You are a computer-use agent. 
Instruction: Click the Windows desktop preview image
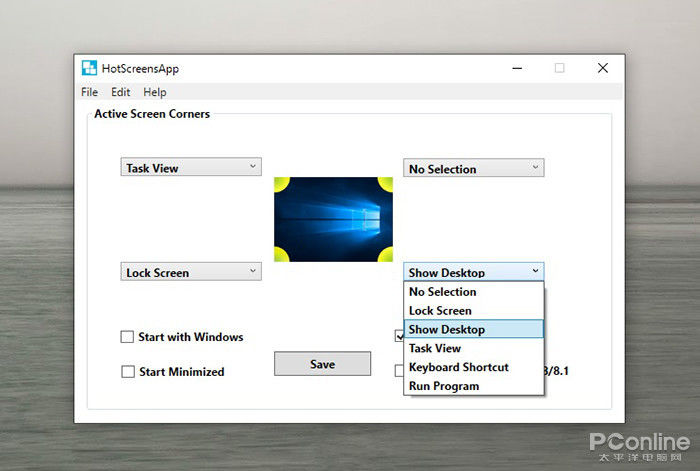point(333,219)
